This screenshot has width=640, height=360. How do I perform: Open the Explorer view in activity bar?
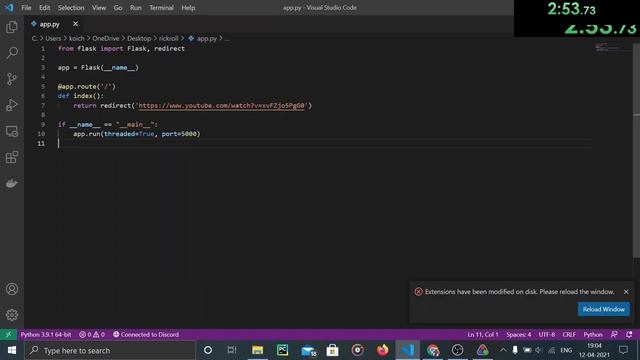tap(12, 27)
